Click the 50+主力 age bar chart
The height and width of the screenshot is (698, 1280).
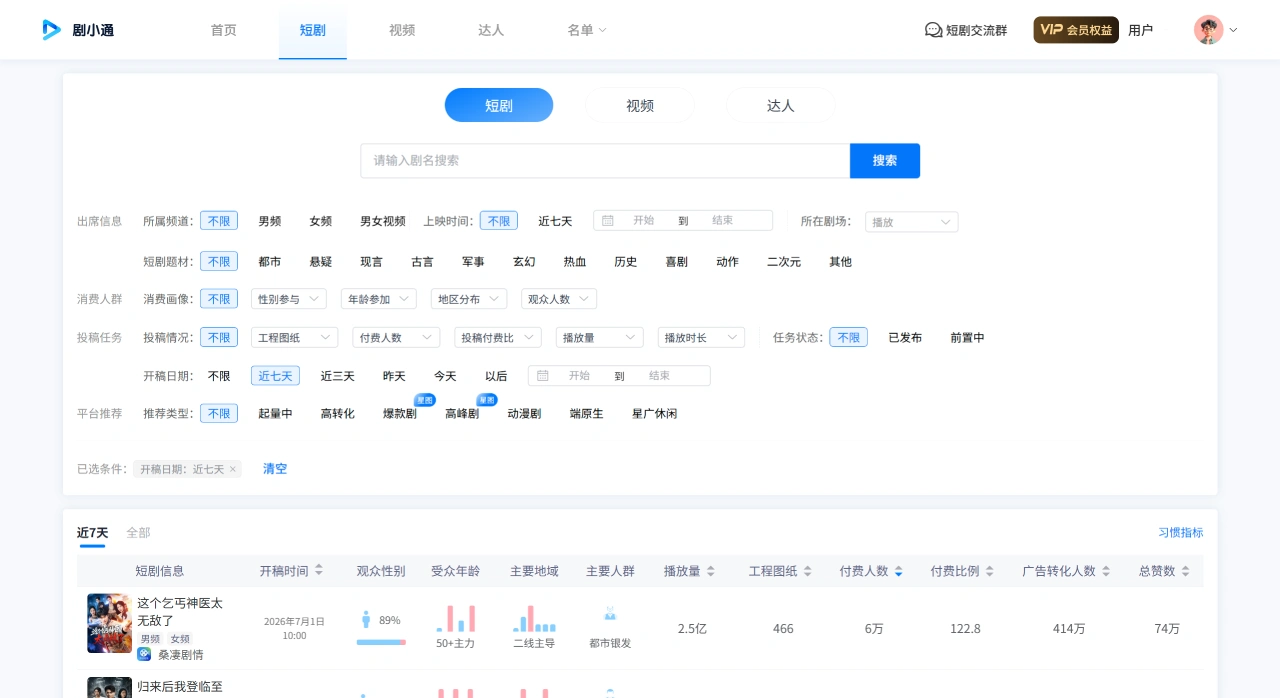[455, 619]
